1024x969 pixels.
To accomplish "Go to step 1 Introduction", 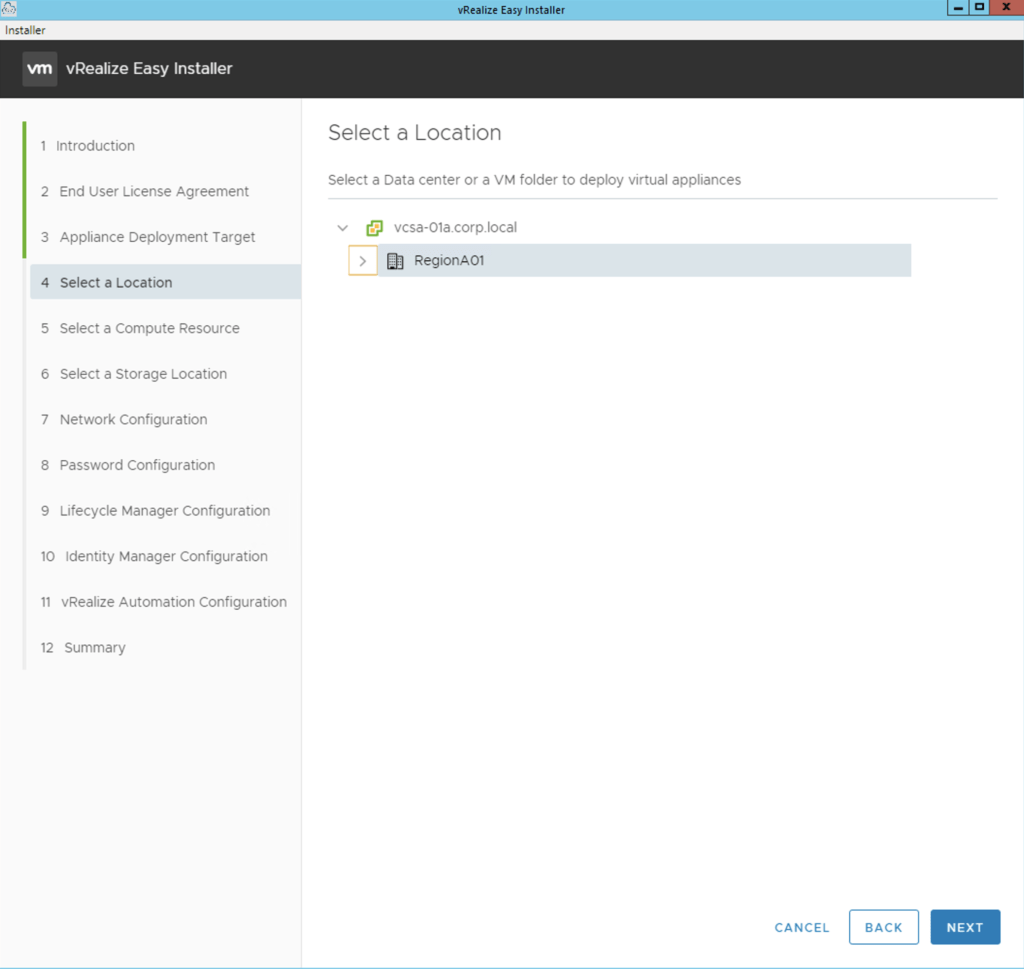I will [x=95, y=146].
